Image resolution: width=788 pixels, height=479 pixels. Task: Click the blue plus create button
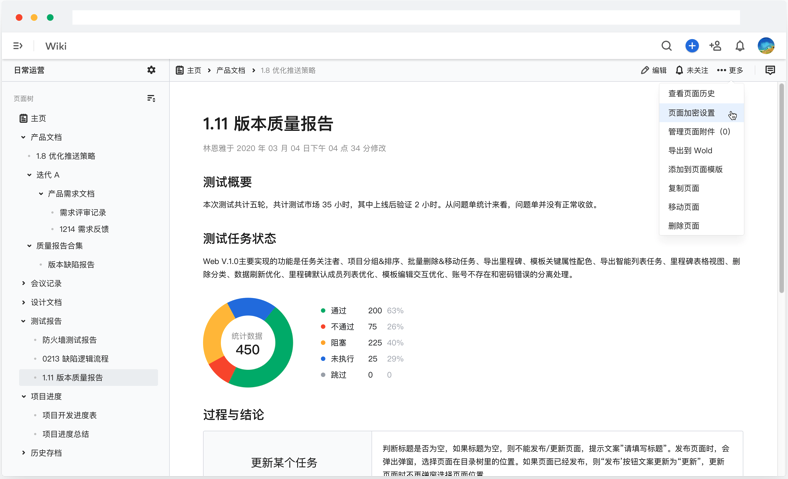pyautogui.click(x=692, y=46)
